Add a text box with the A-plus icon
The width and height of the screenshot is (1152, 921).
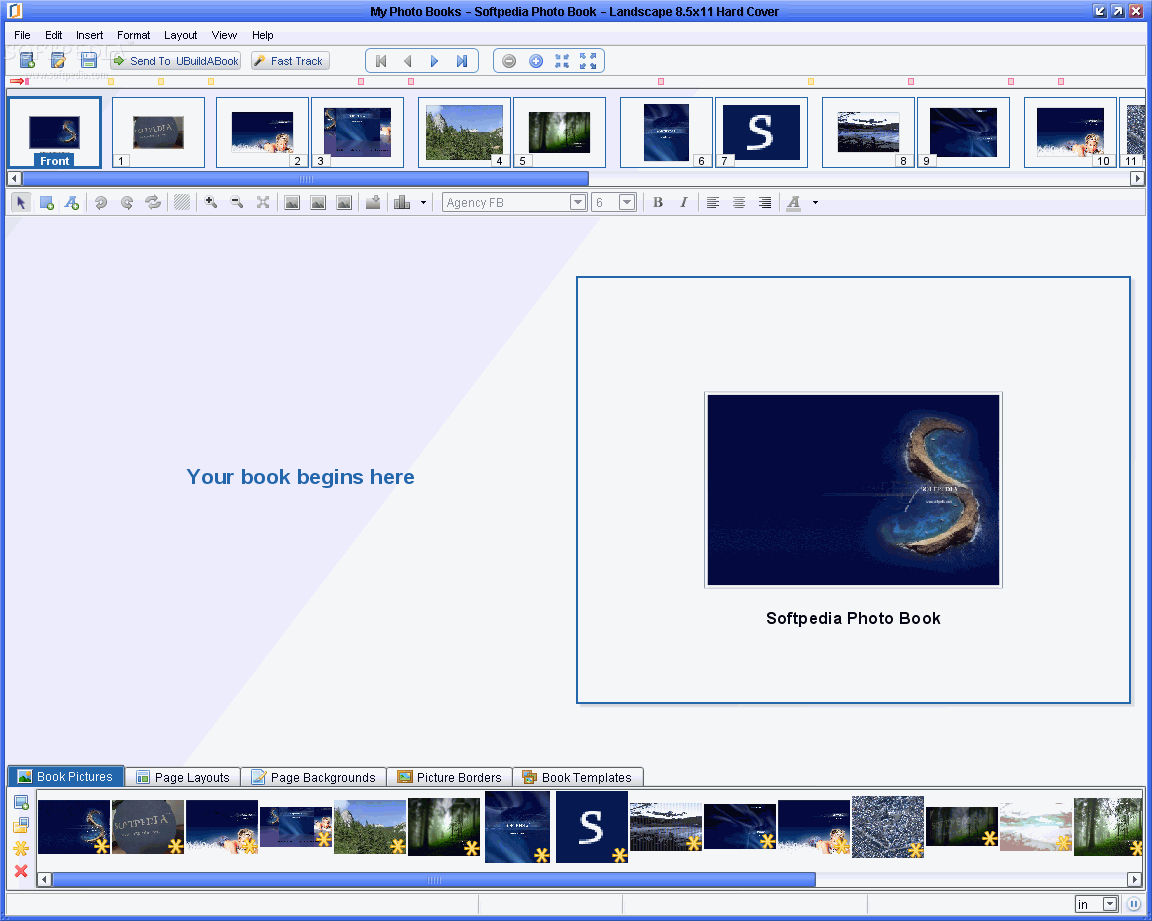pos(72,203)
